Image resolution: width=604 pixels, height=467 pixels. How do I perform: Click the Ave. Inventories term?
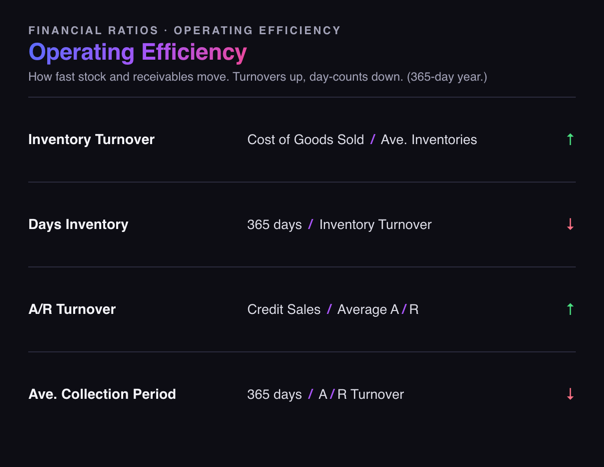(x=429, y=139)
